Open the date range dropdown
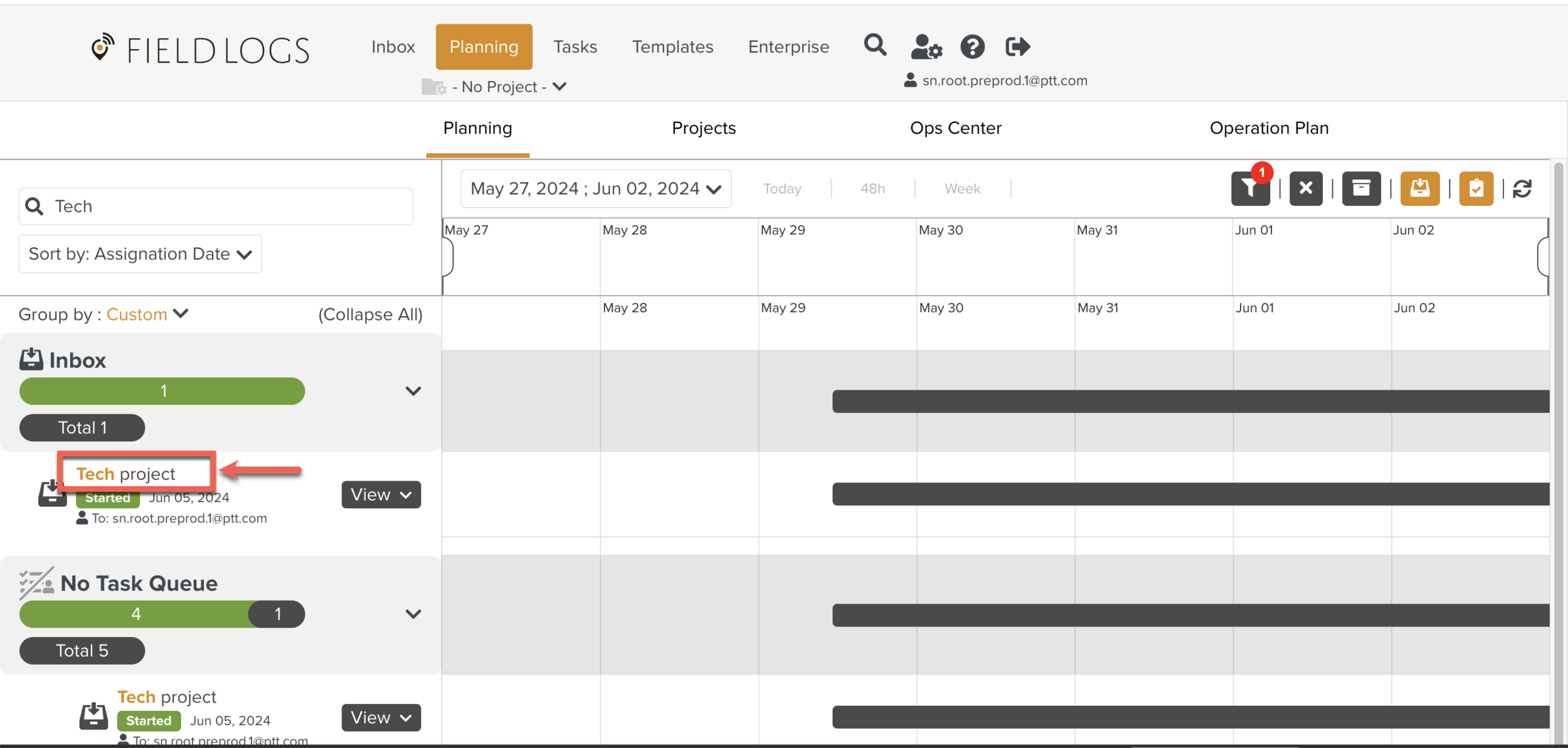1568x748 pixels. 595,188
